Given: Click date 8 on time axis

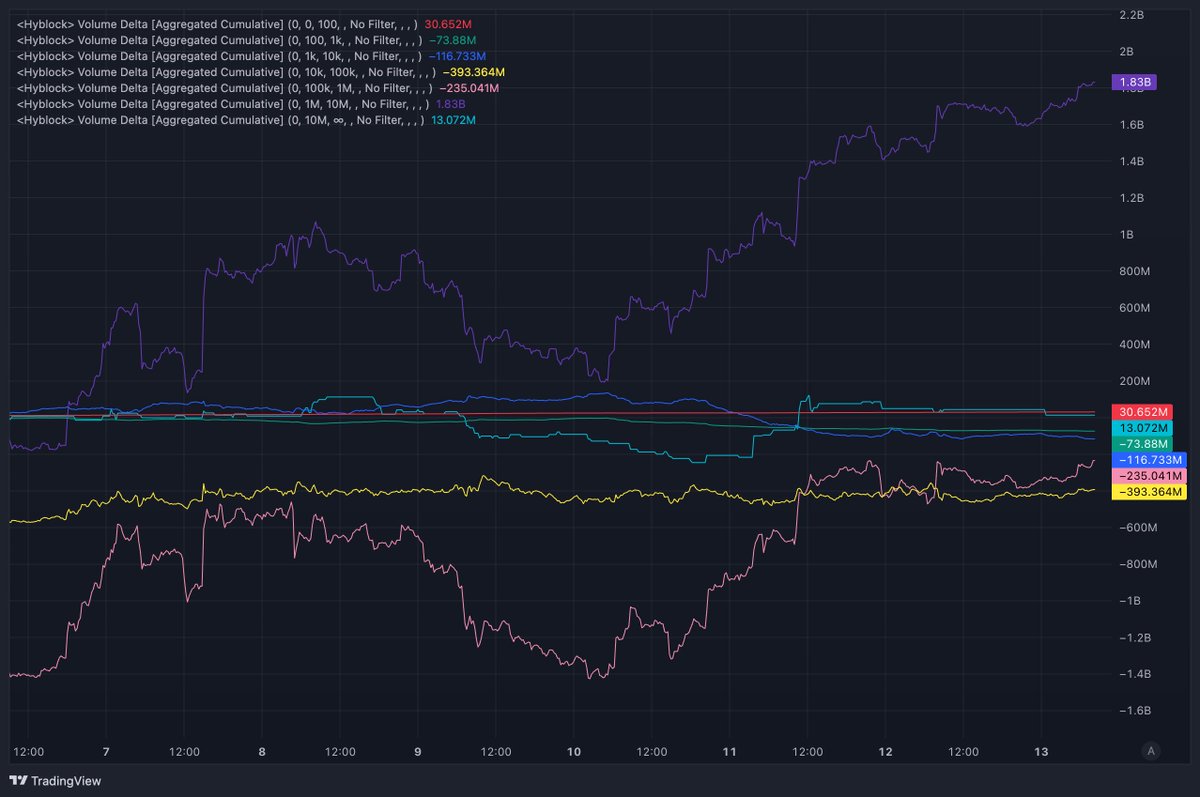Looking at the screenshot, I should 262,751.
